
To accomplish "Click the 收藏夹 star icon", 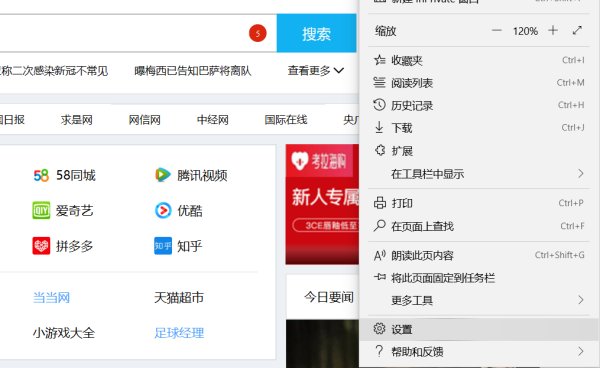I will click(x=379, y=60).
